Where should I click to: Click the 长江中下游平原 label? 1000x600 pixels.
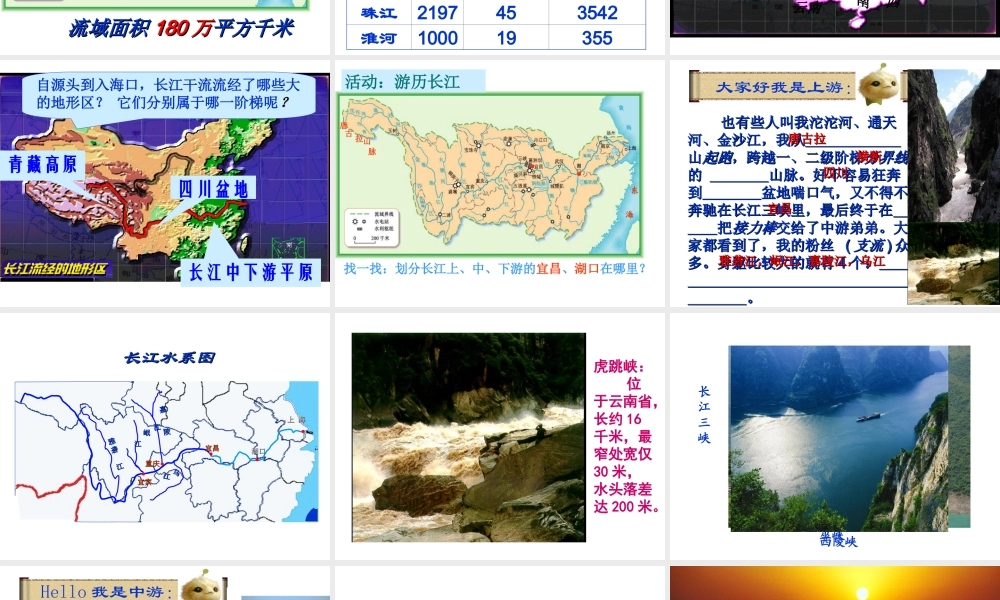pos(251,272)
